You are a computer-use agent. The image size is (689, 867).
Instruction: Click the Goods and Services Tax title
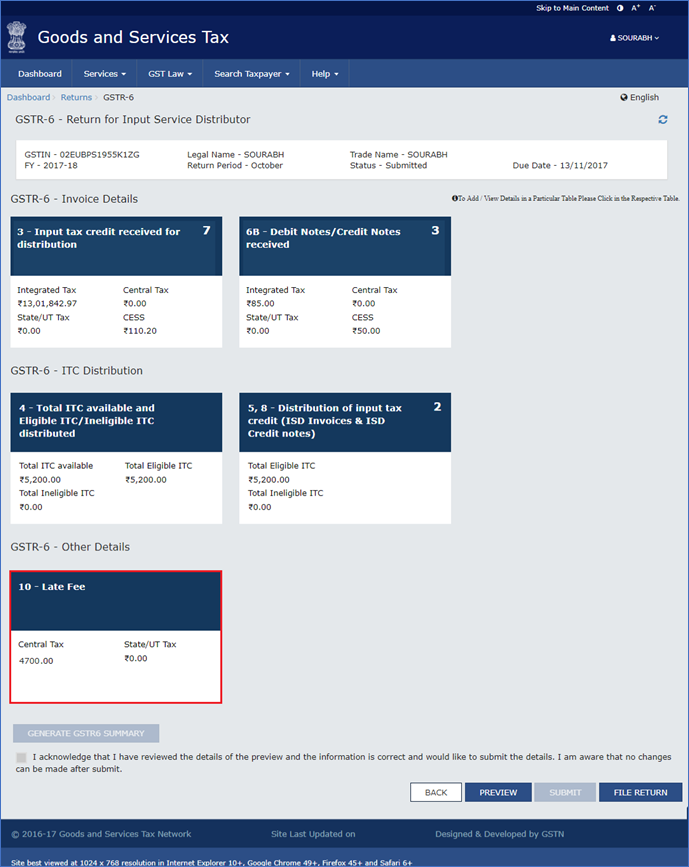(x=133, y=37)
